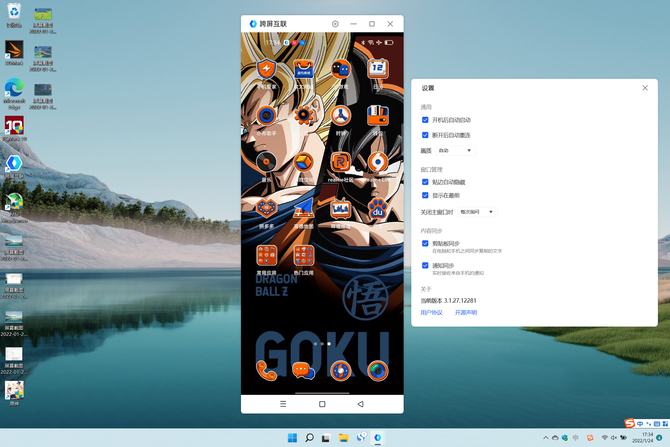The image size is (670, 447).
Task: Open the Baidu paw print app
Action: (x=378, y=209)
